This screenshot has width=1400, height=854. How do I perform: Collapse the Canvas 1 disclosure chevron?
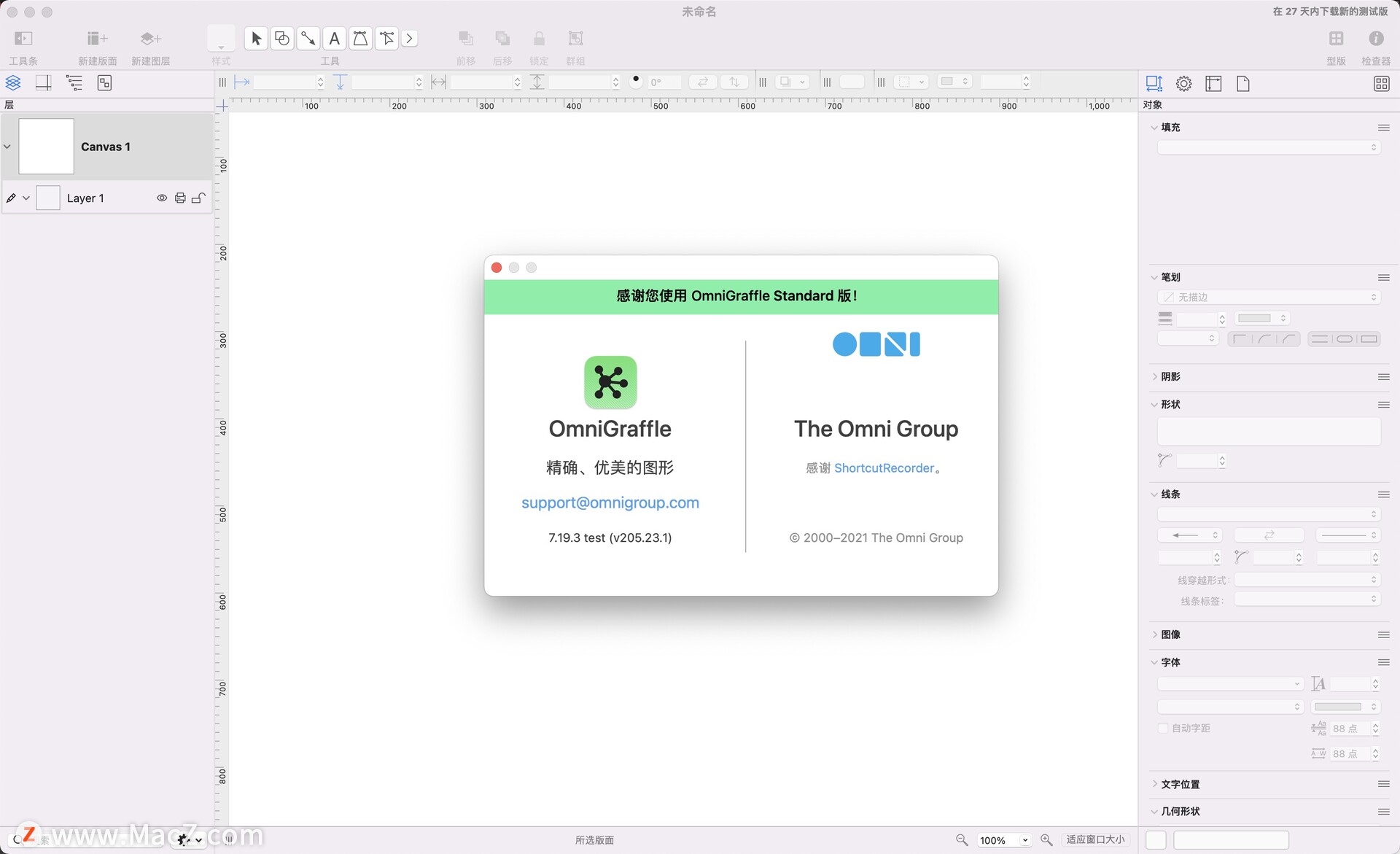point(7,147)
